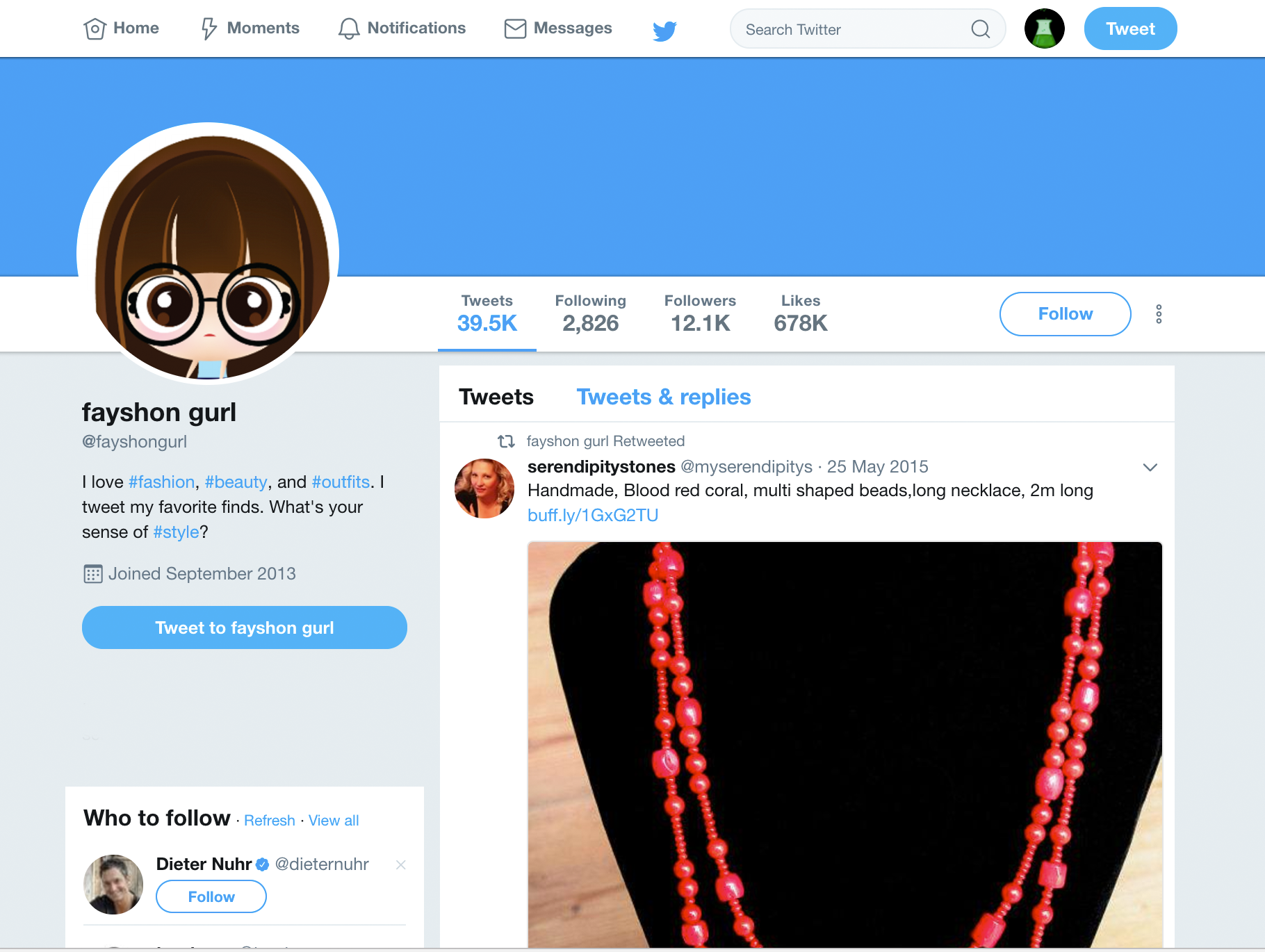This screenshot has height=952, width=1265.
Task: Click the Home icon
Action: 95,28
